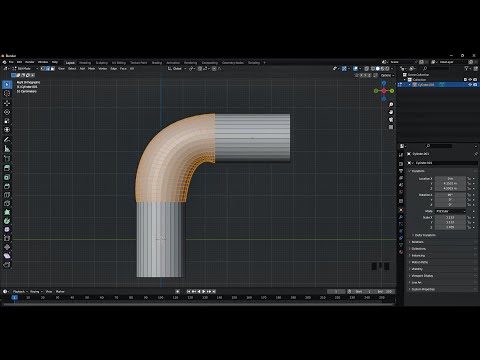Expand the Viewport Display panel
The image size is (480, 360).
click(421, 276)
